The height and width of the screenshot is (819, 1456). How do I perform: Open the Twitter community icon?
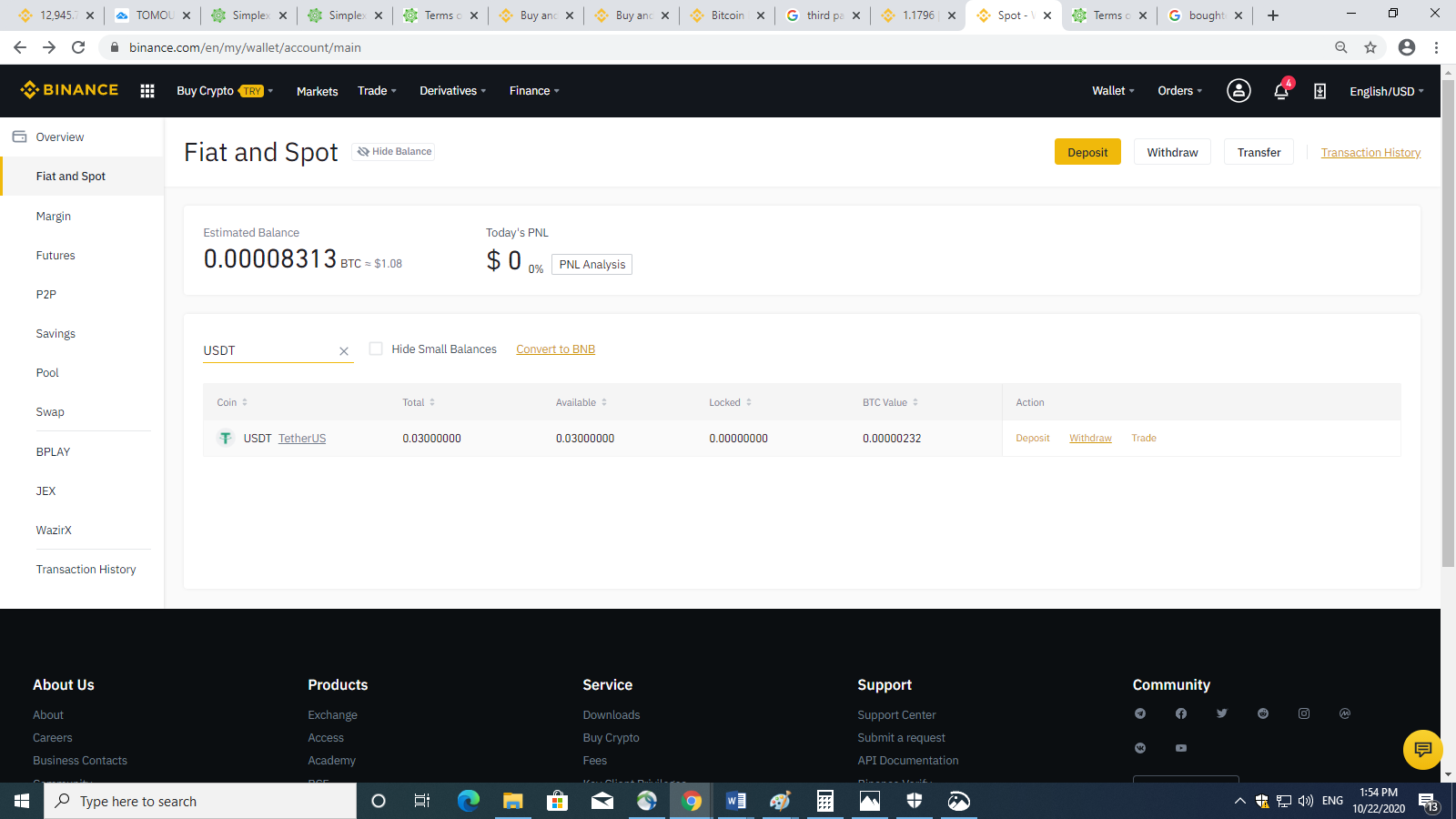click(x=1222, y=713)
